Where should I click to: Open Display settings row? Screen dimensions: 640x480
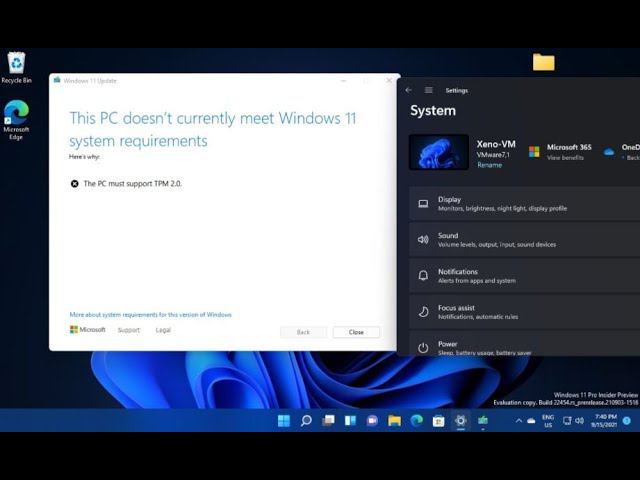click(x=524, y=204)
